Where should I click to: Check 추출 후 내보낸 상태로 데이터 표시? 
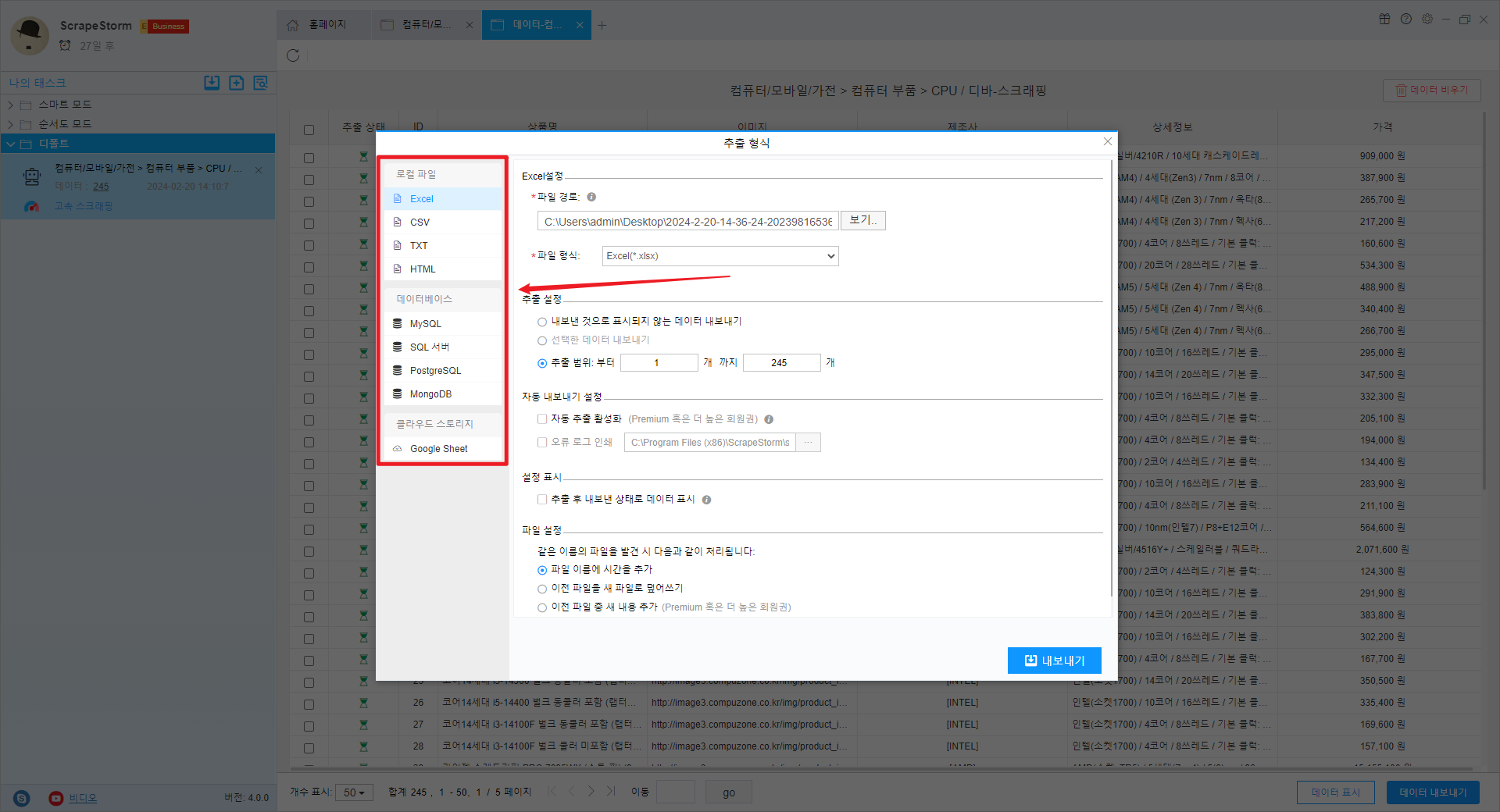click(x=542, y=500)
